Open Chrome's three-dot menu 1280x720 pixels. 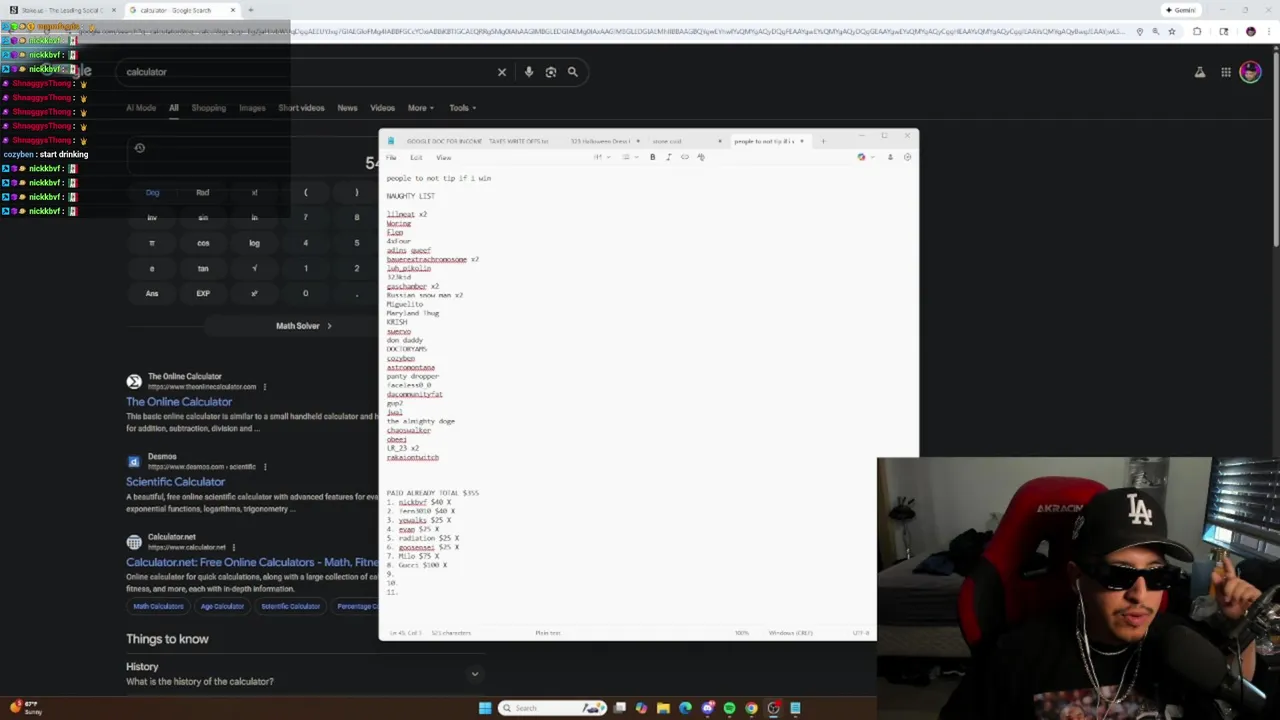pos(1269,32)
